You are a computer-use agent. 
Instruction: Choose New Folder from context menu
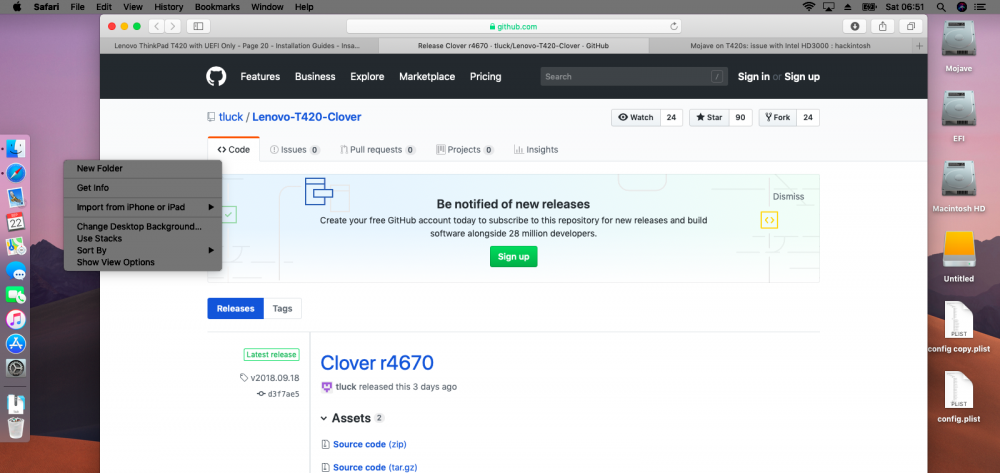click(143, 168)
